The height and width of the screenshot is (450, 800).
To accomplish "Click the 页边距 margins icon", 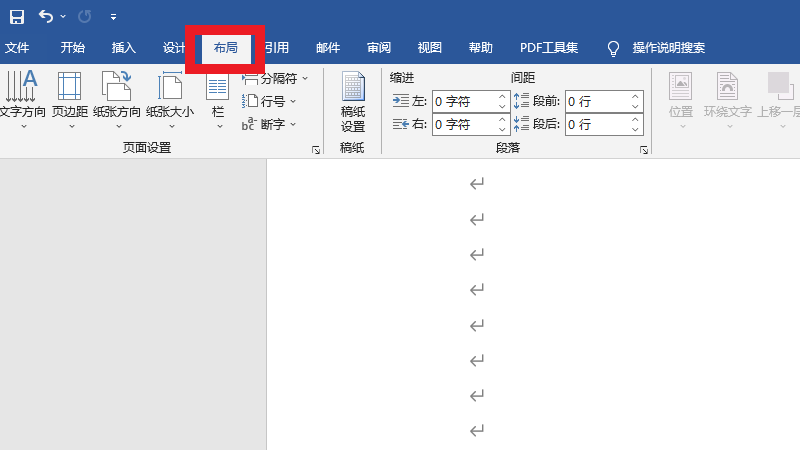I will [69, 86].
